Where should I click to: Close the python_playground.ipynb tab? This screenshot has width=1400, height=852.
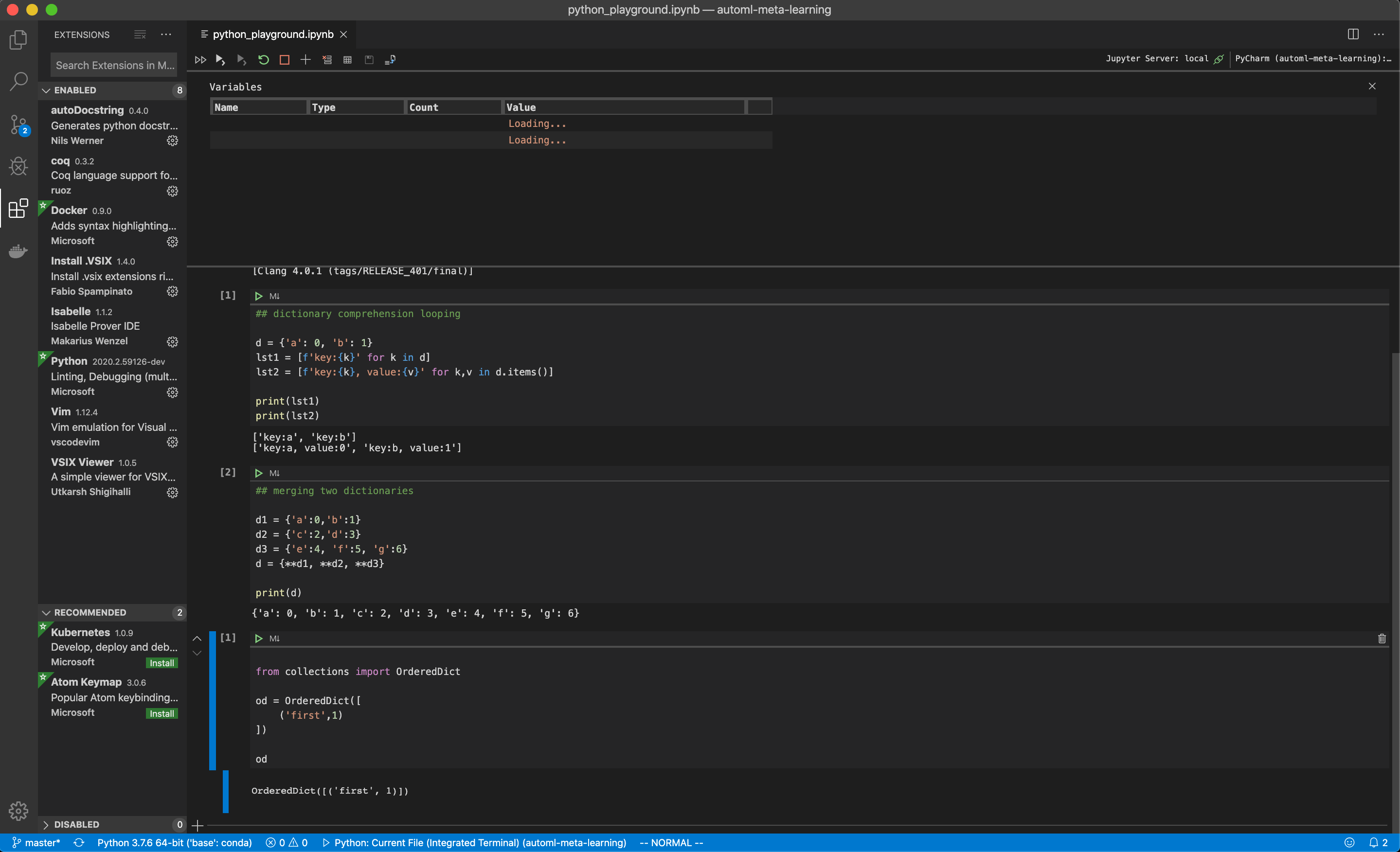coord(343,34)
